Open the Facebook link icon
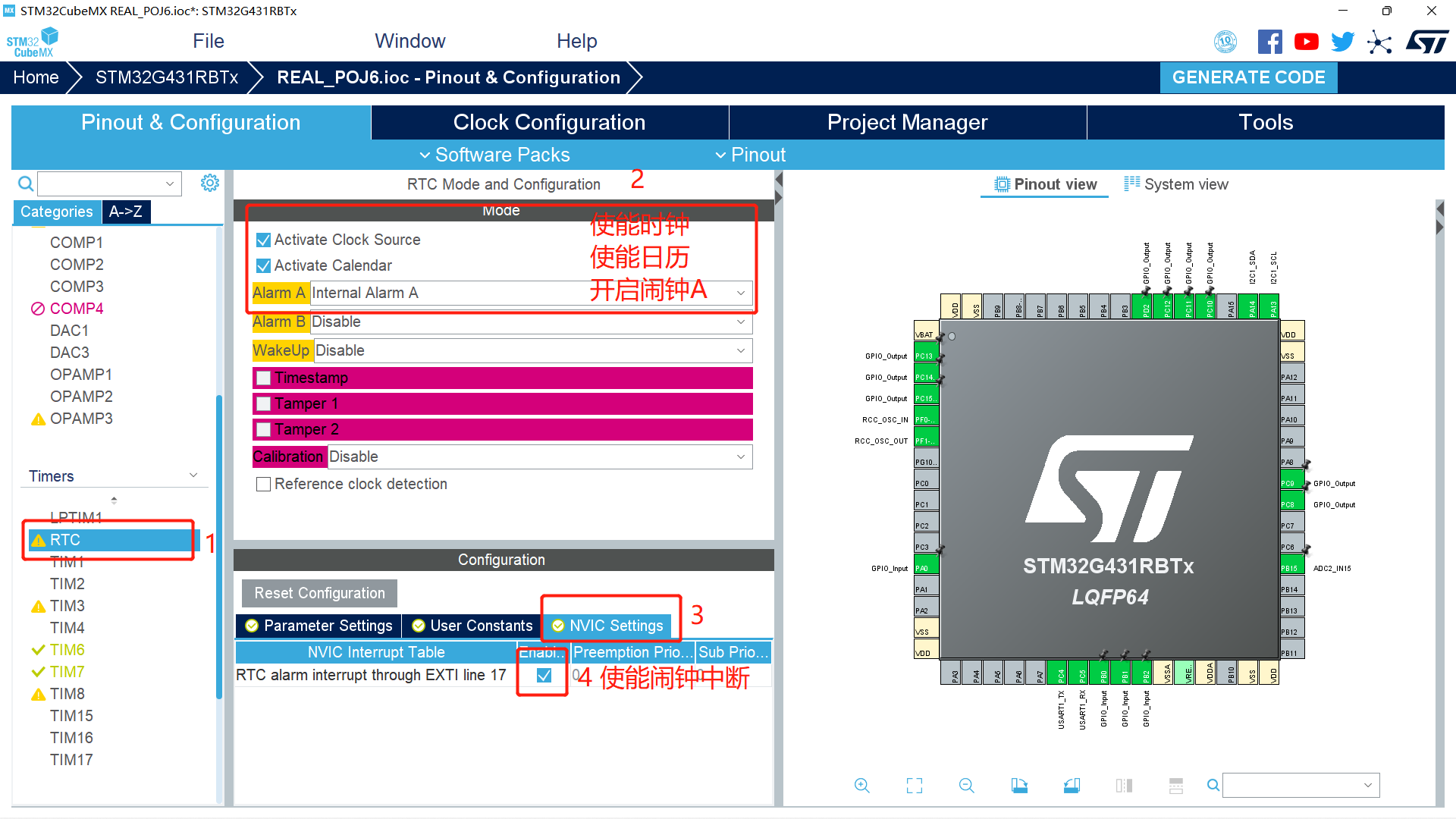1456x819 pixels. tap(1269, 42)
